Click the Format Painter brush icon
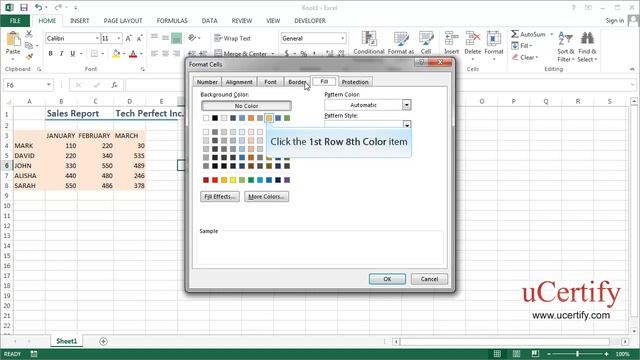640x360 pixels. pos(29,56)
